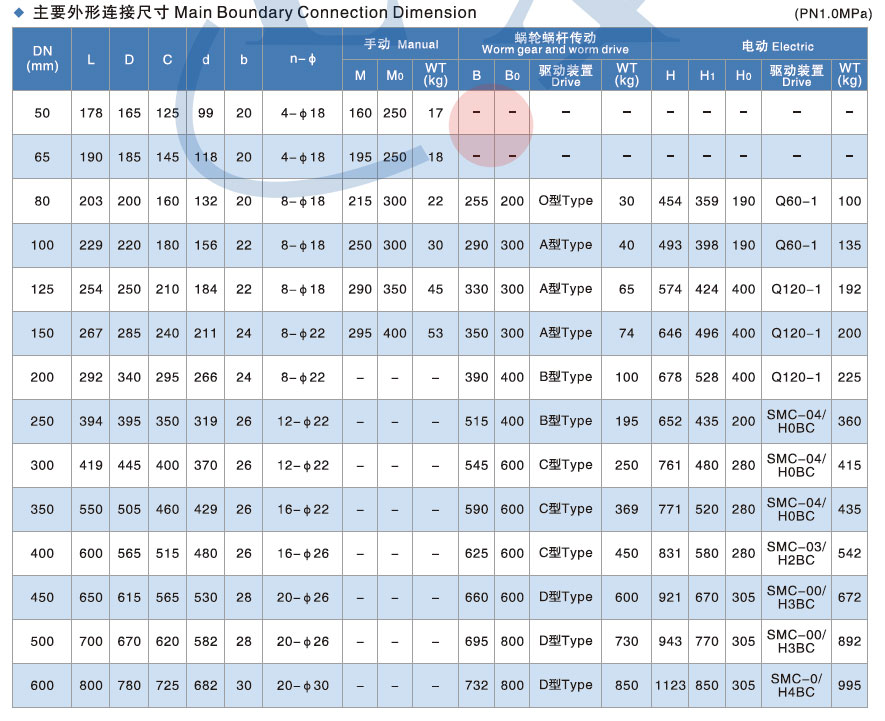Image resolution: width=885 pixels, height=721 pixels.
Task: Select the B value 390
Action: click(x=476, y=377)
